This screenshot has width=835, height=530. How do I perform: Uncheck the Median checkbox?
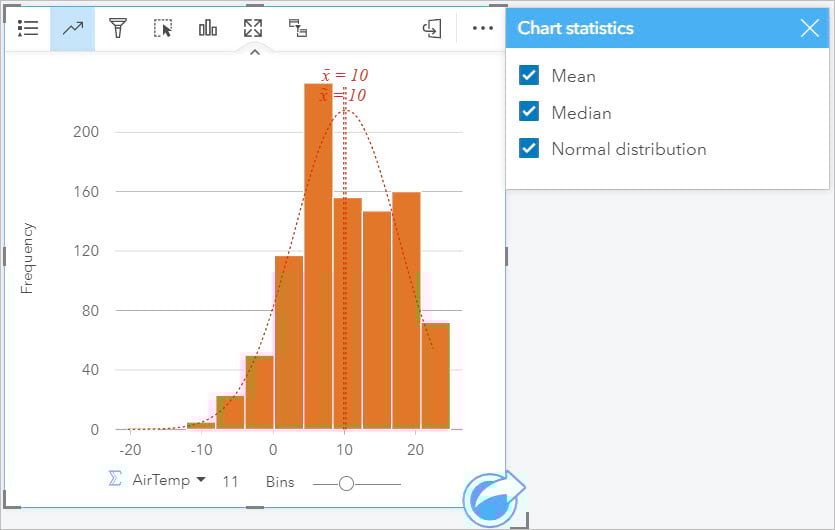coord(529,112)
